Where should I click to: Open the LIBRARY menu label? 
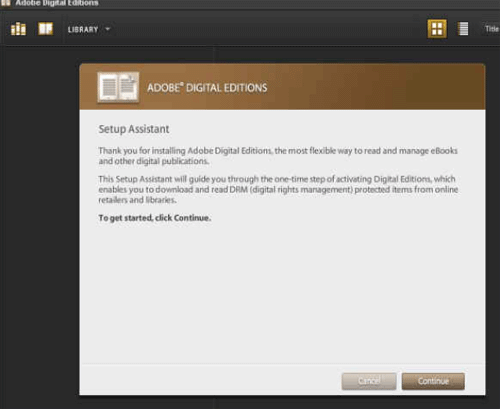coord(83,30)
